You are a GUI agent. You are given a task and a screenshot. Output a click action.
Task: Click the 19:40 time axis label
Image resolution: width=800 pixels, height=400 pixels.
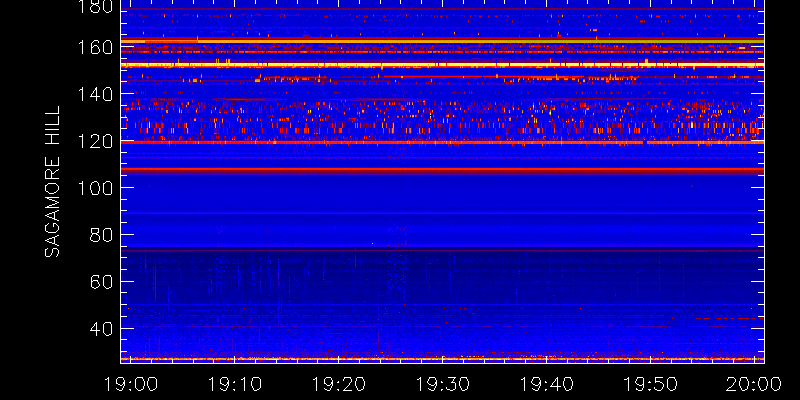[x=546, y=384]
